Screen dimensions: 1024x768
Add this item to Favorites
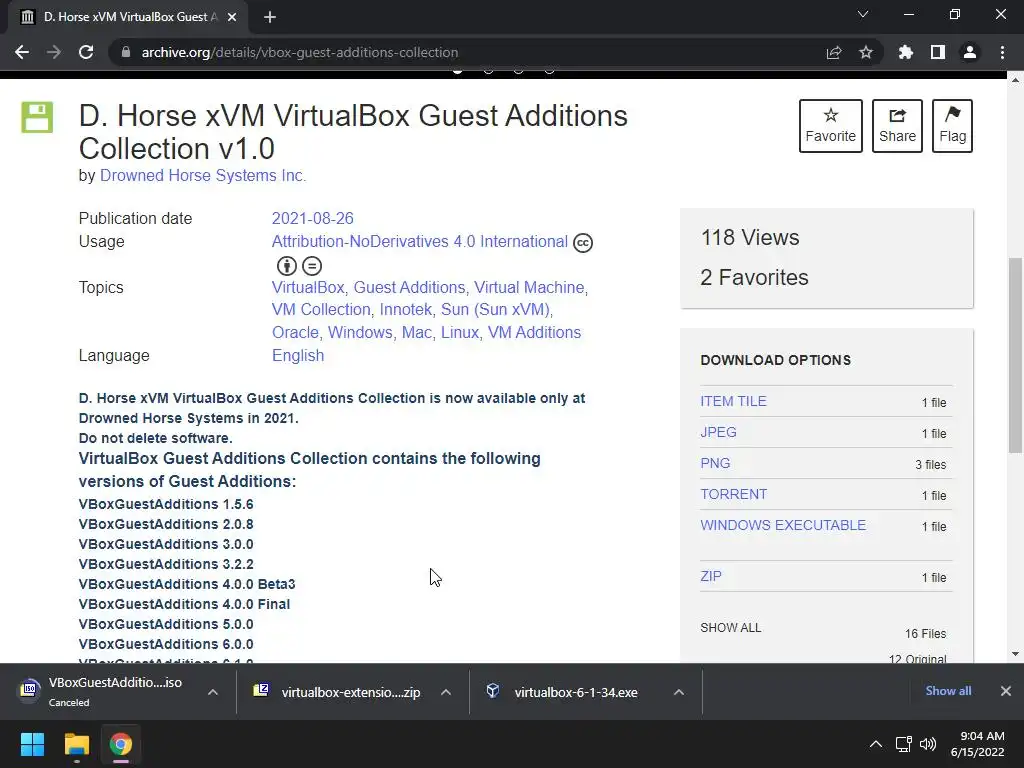[x=831, y=126]
